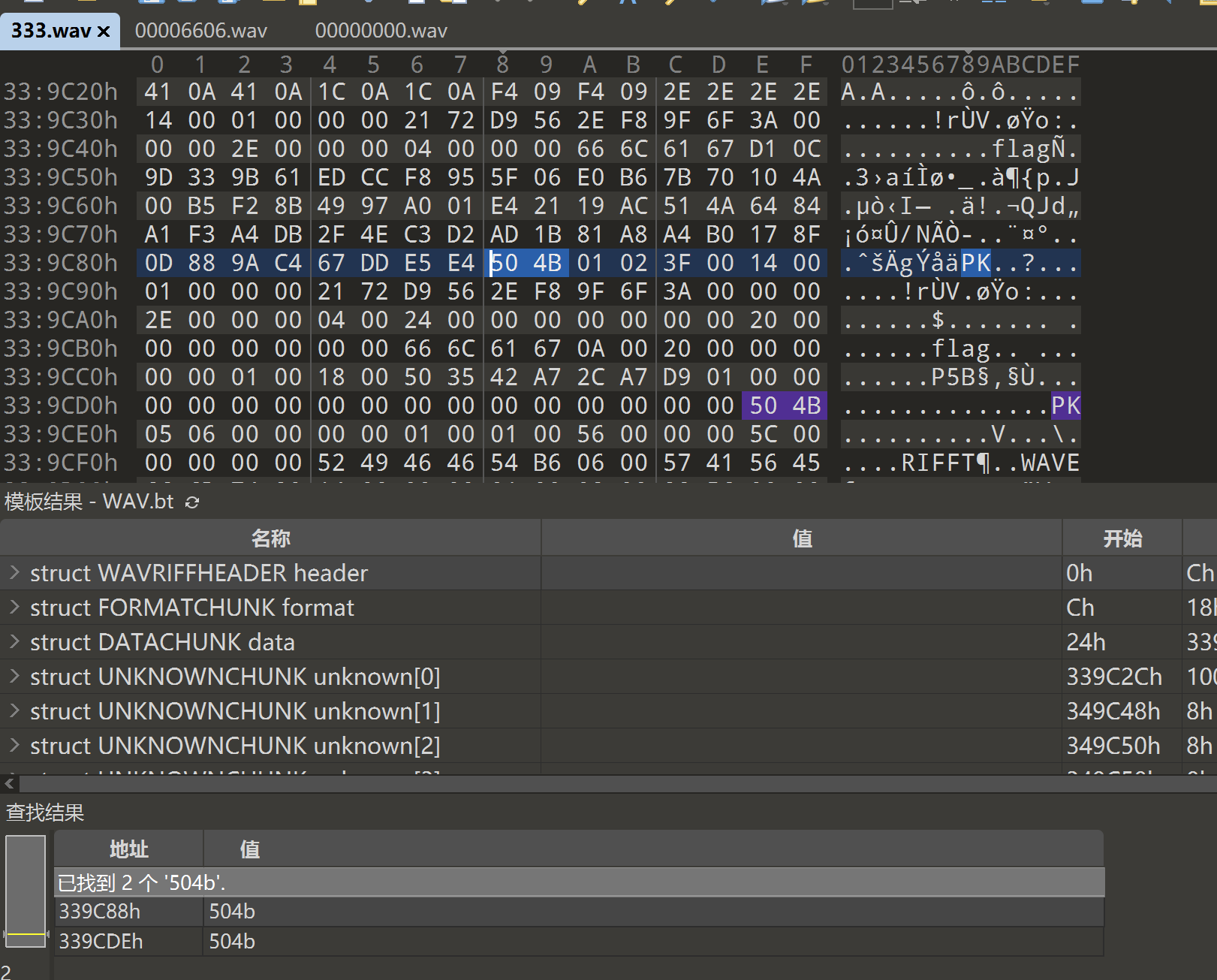
Task: Click the value 504b for address 339CDEh
Action: point(232,941)
